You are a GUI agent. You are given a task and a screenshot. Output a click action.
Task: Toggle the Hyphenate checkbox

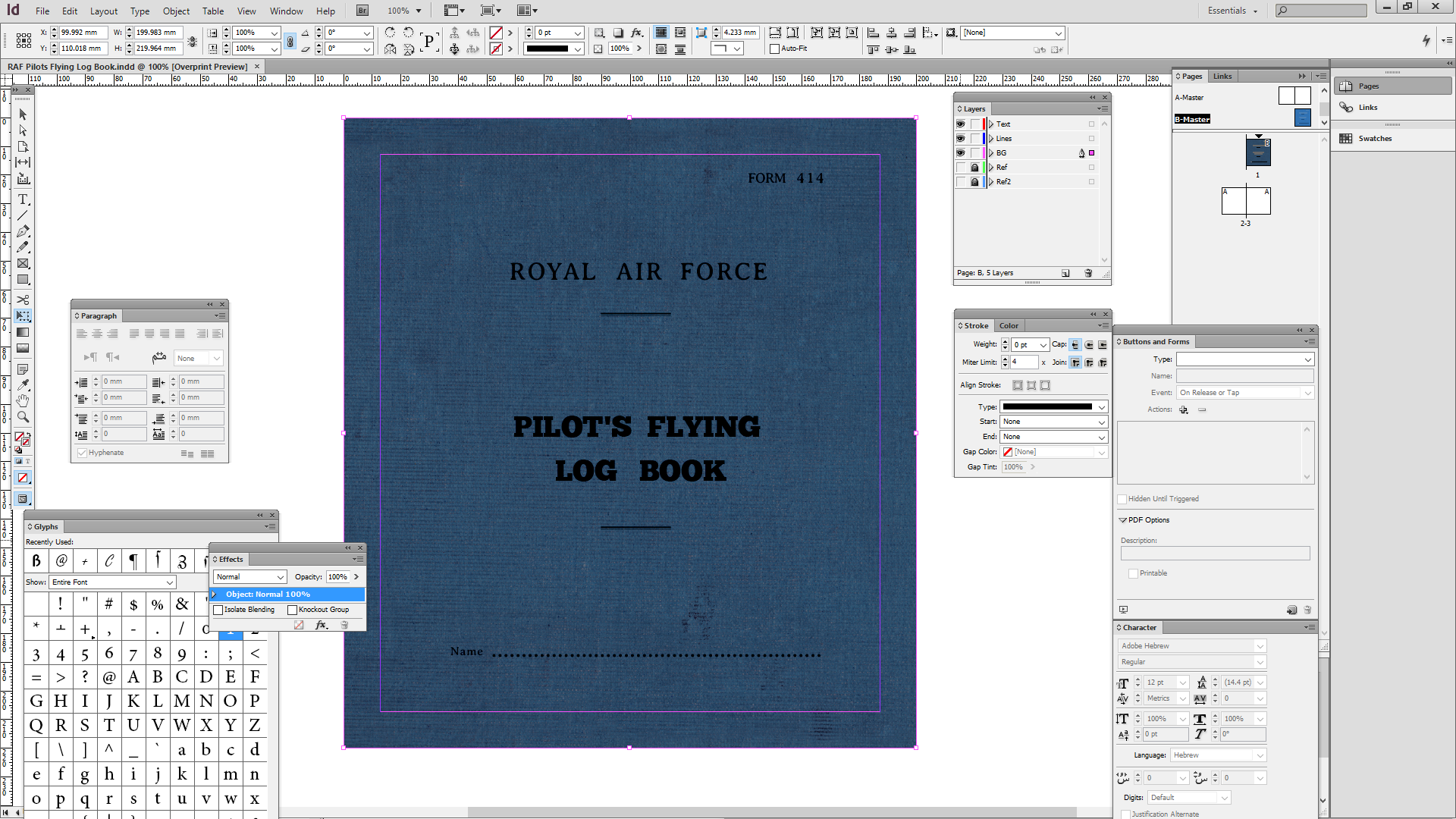pyautogui.click(x=82, y=453)
